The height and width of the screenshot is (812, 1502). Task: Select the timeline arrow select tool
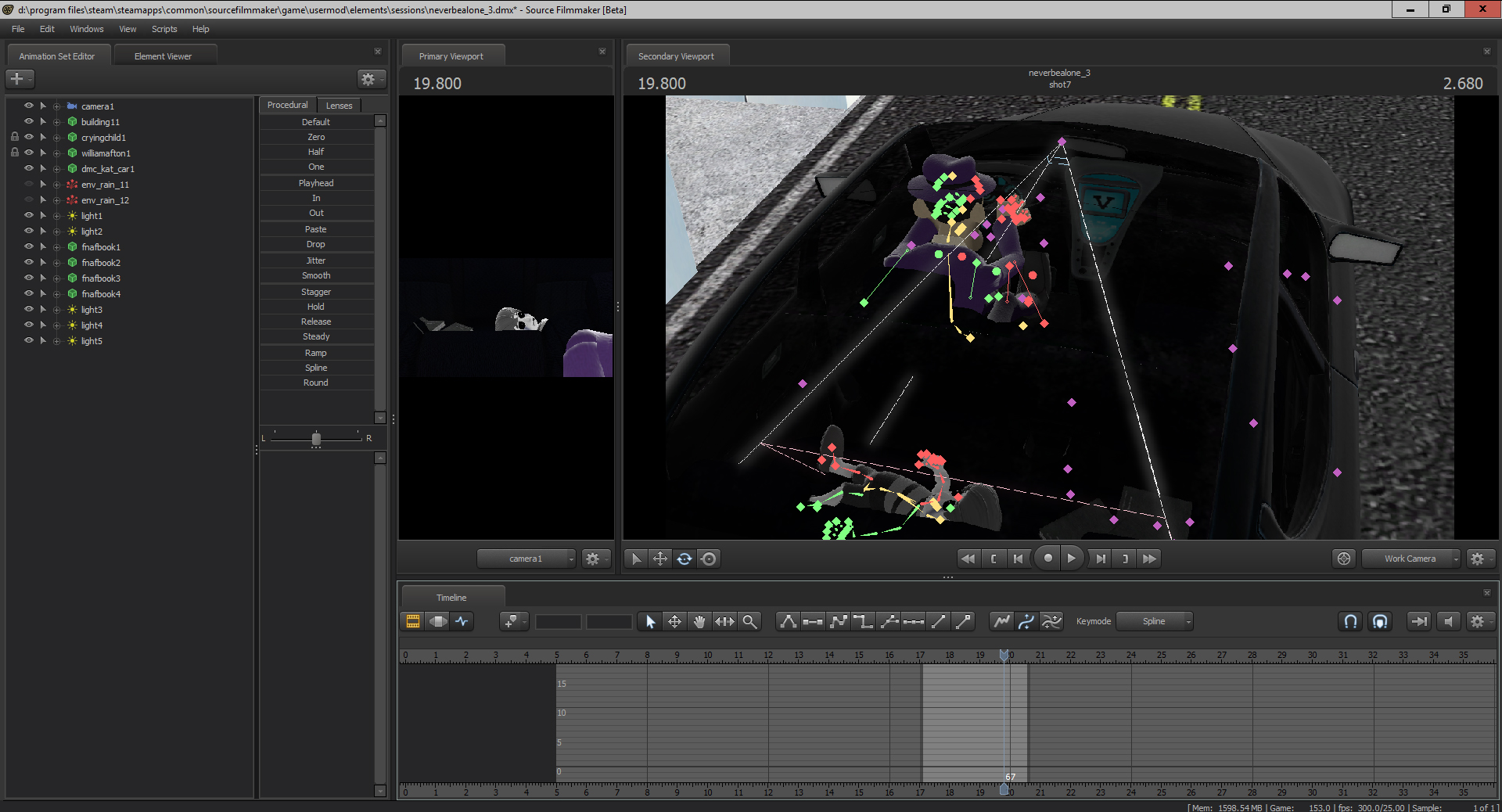point(650,621)
